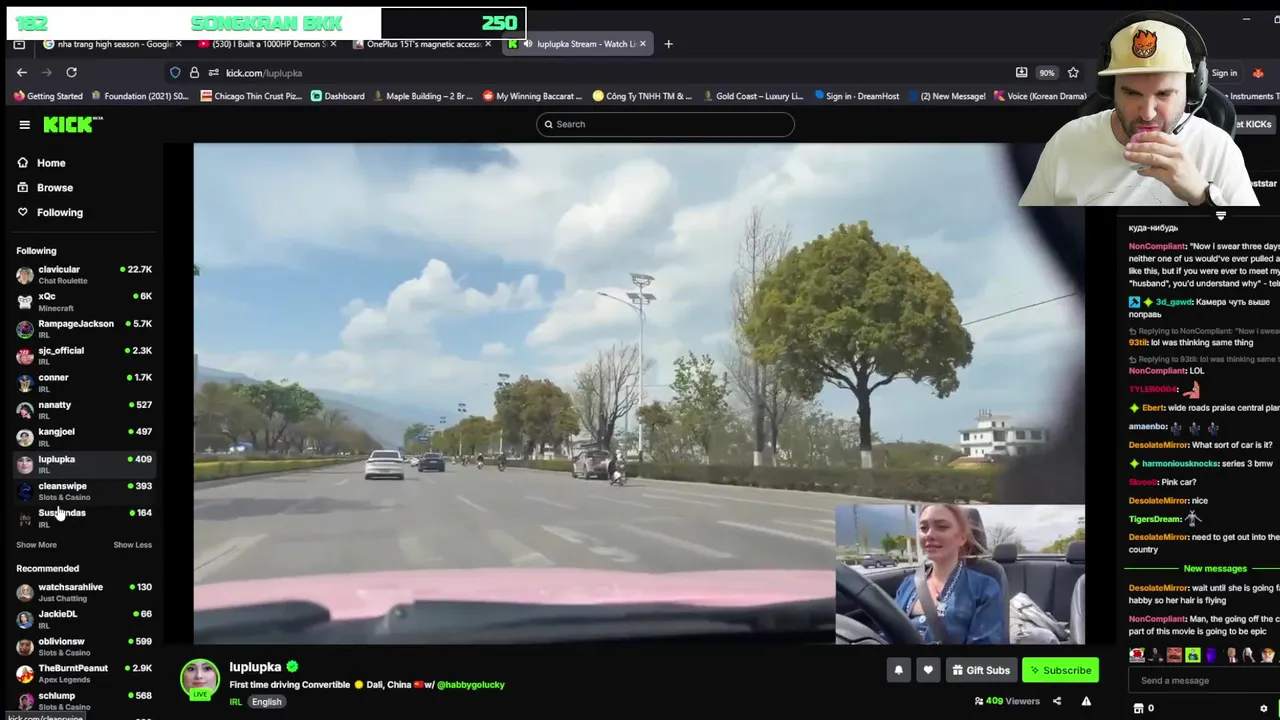Click the browser Back arrow
The width and height of the screenshot is (1280, 720).
coord(22,72)
